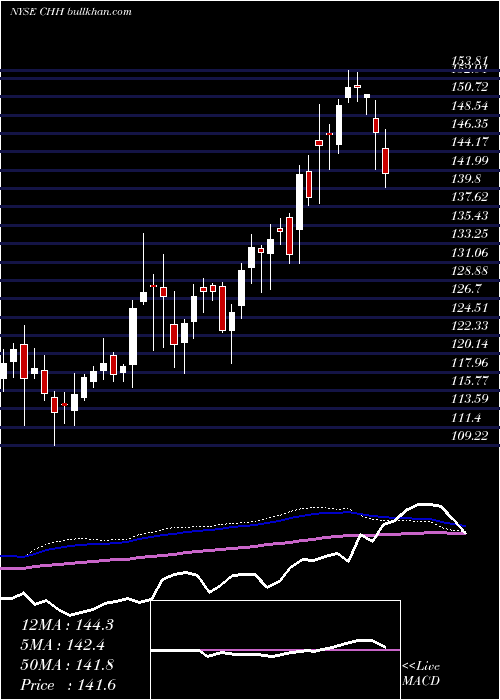Image resolution: width=500 pixels, height=700 pixels.
Task: Click the highest white candlestick near 150.72
Action: click(x=348, y=92)
